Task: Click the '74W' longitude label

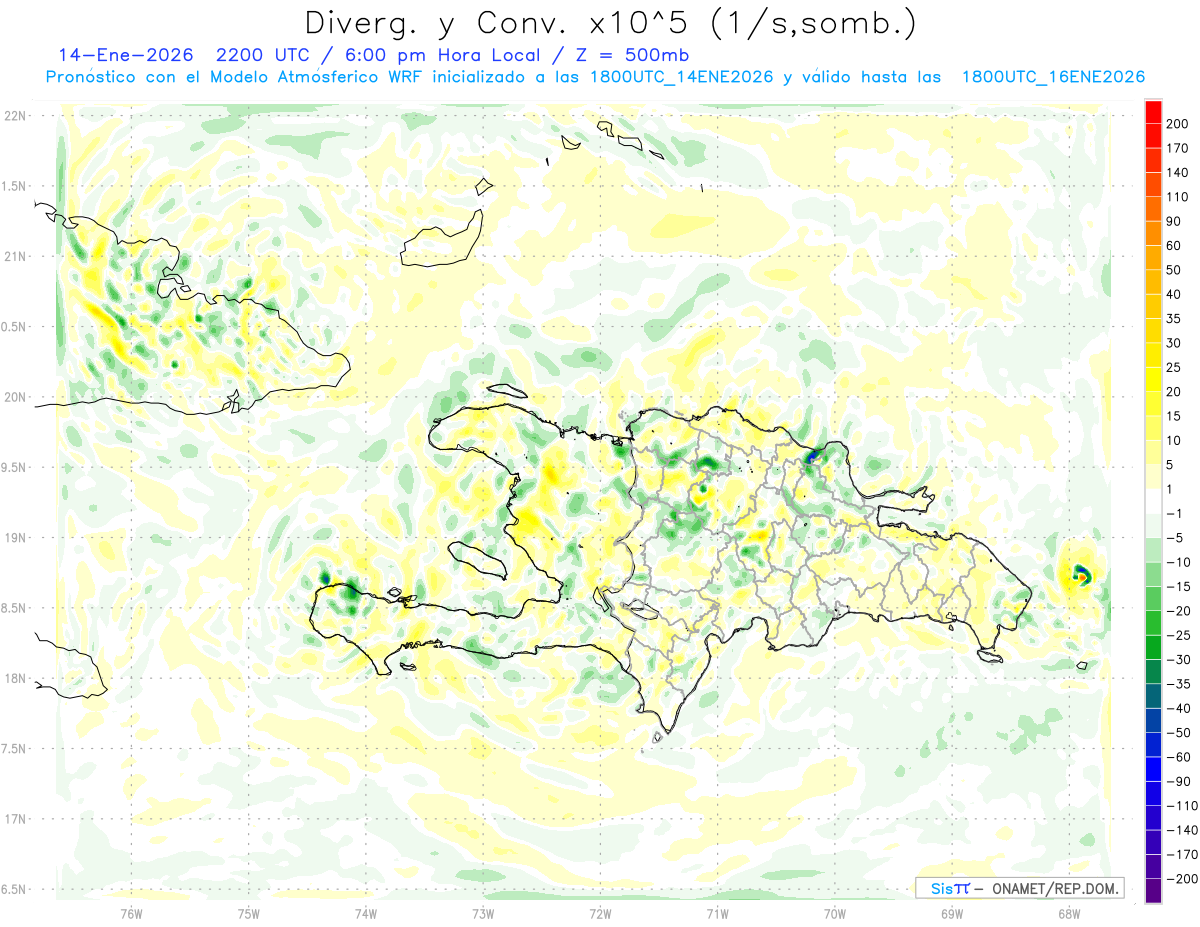Action: 366,913
